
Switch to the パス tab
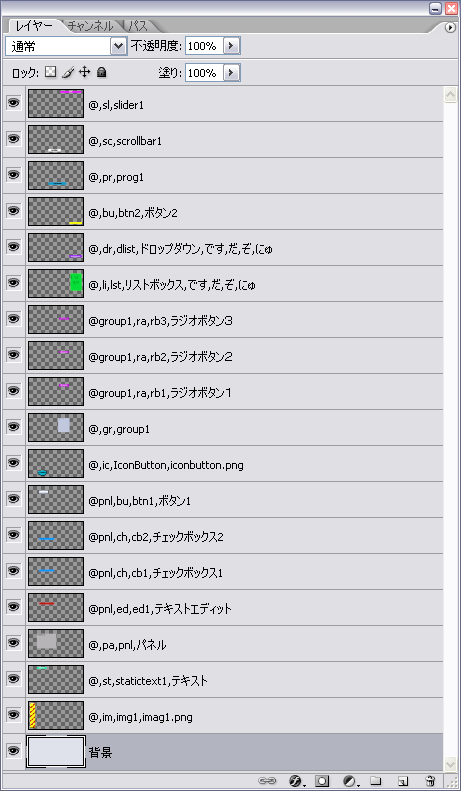[x=138, y=26]
